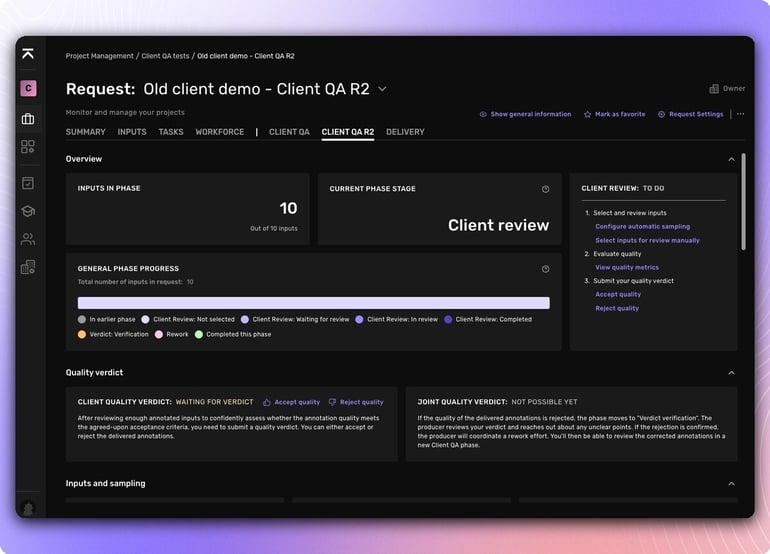Click the Owner label at top right

pos(734,88)
